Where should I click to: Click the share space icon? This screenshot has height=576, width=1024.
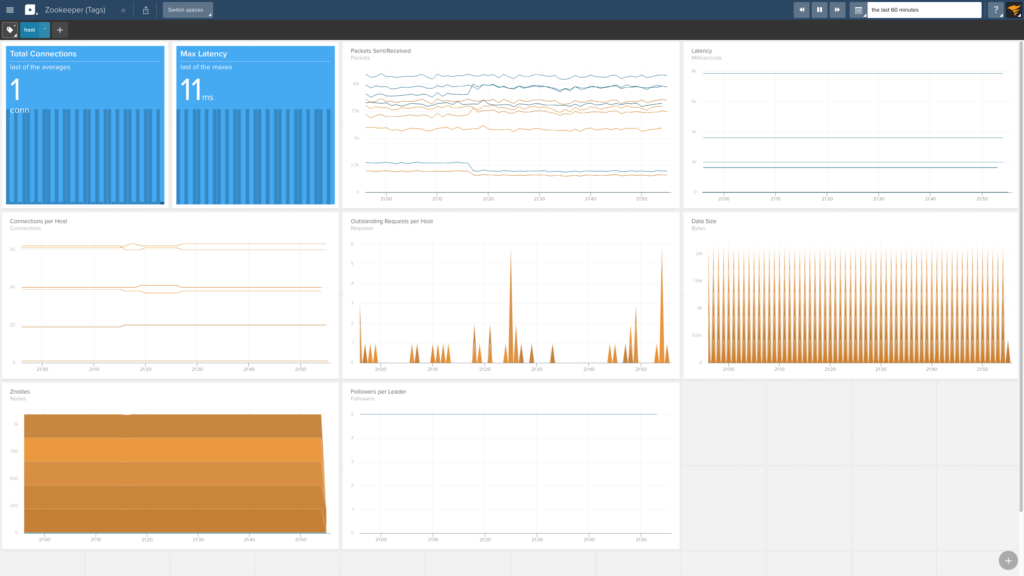pyautogui.click(x=146, y=10)
